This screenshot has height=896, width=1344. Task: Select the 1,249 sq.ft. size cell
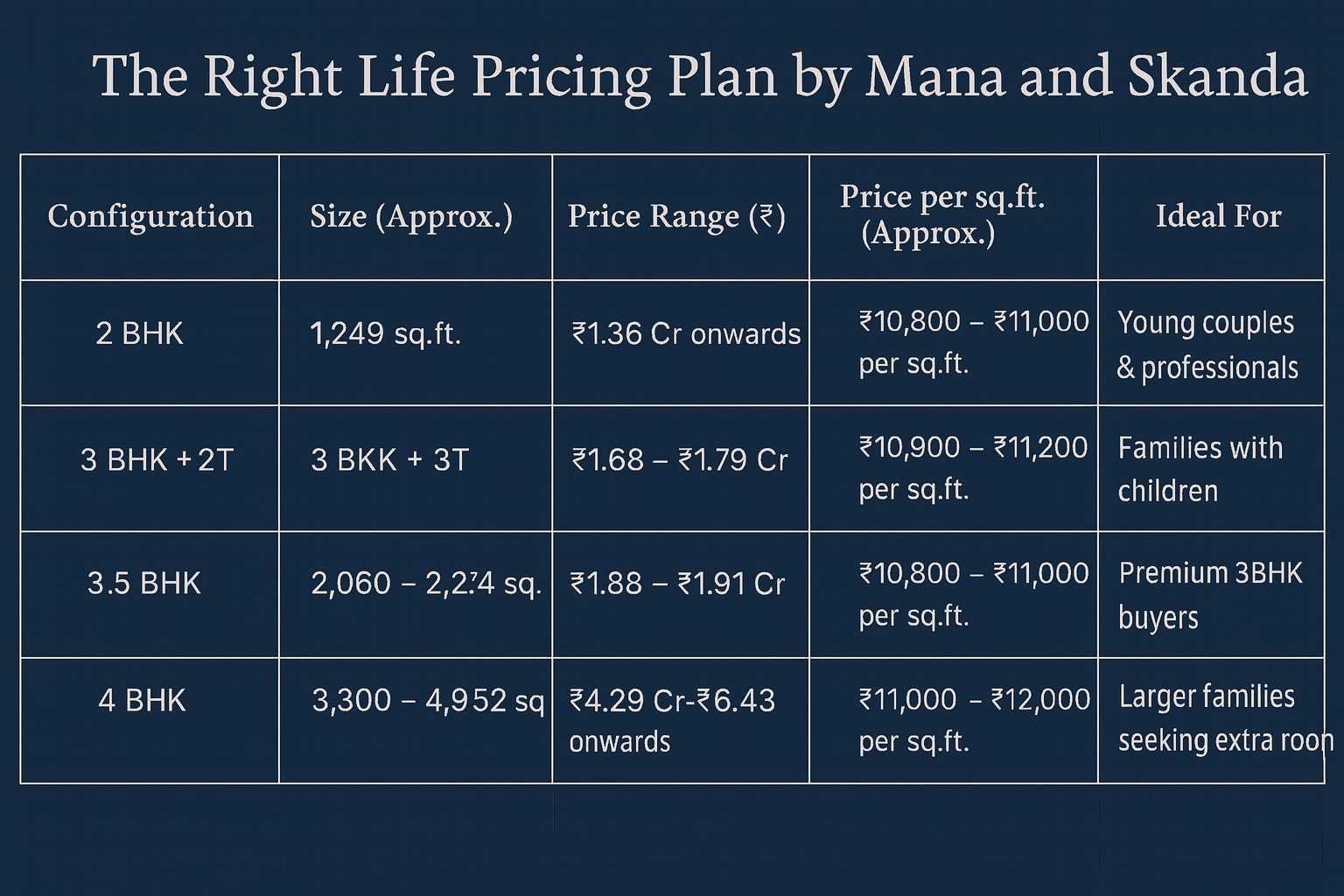pos(385,333)
